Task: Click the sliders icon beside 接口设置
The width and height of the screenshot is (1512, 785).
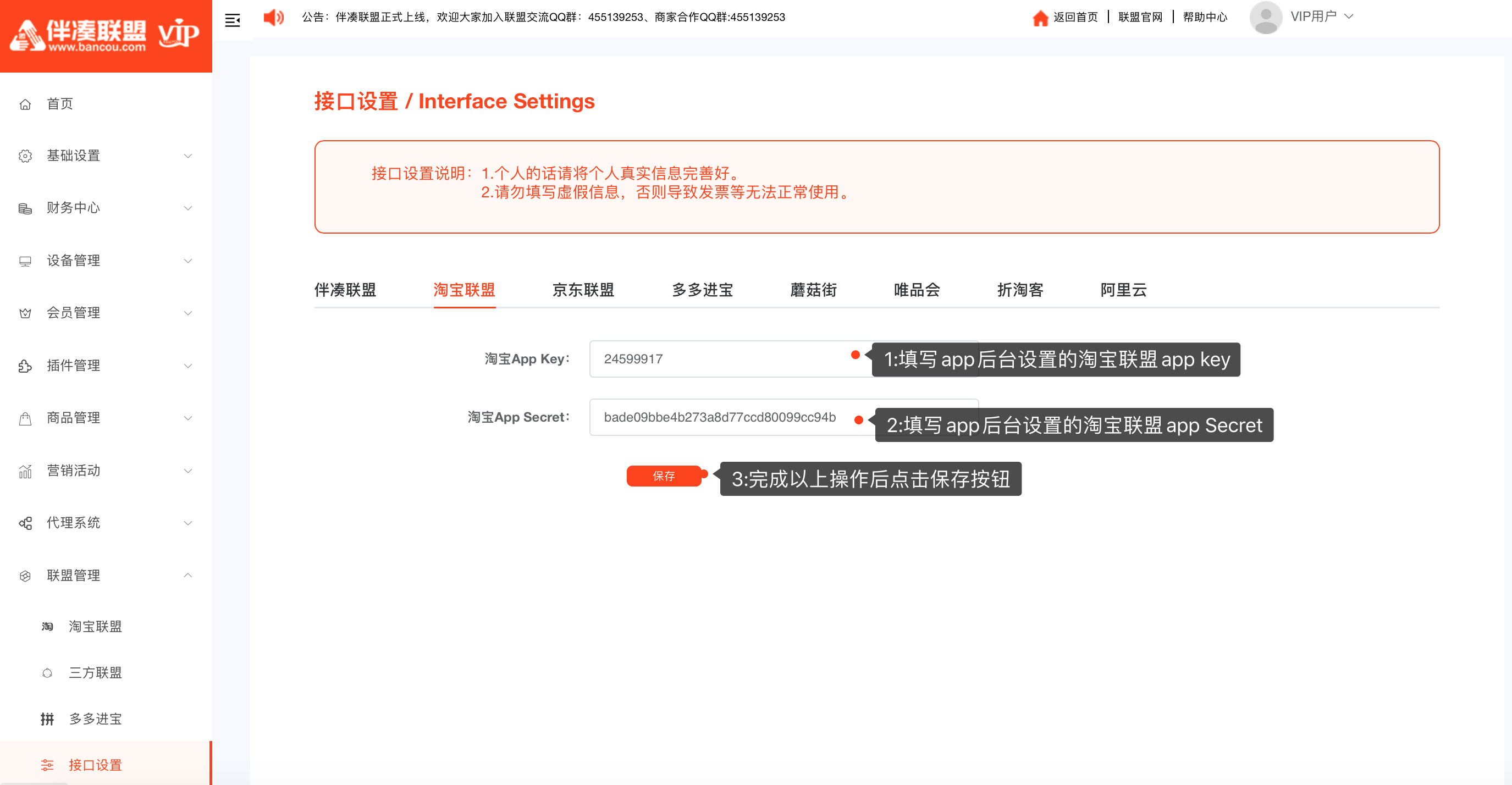Action: [x=47, y=765]
